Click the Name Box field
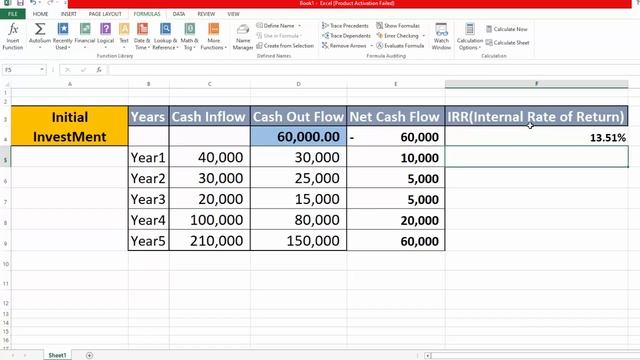This screenshot has height=360, width=640. (20, 70)
